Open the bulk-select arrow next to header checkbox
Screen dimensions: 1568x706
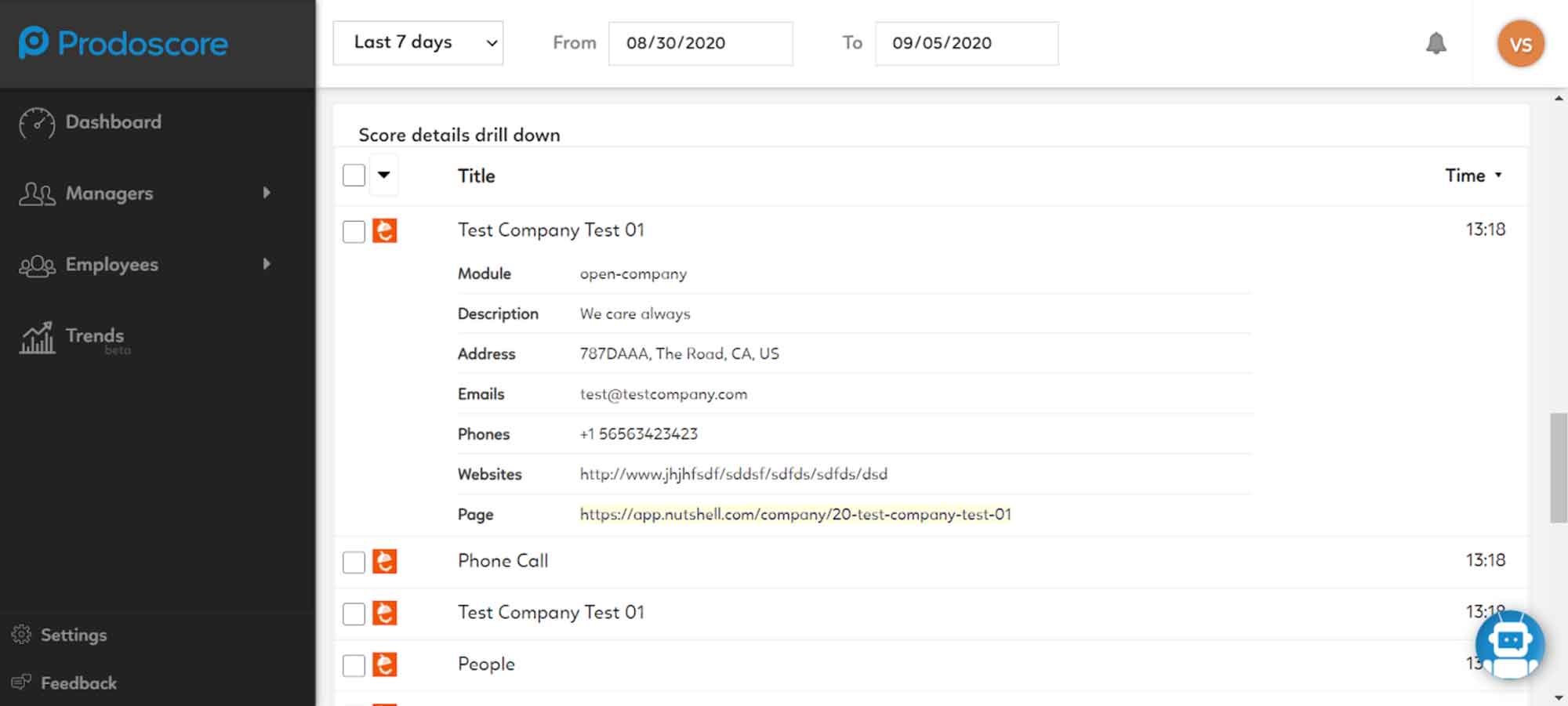(383, 175)
